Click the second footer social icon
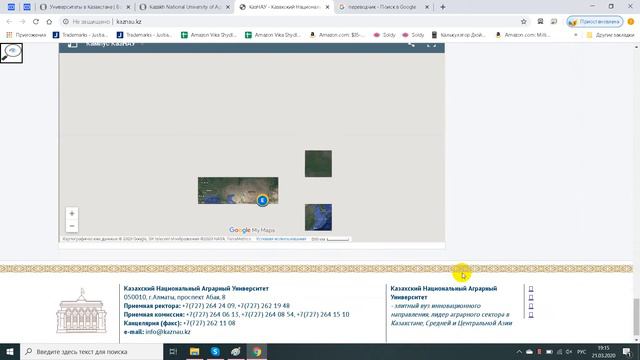Viewport: 640px width, 360px height. tap(531, 298)
